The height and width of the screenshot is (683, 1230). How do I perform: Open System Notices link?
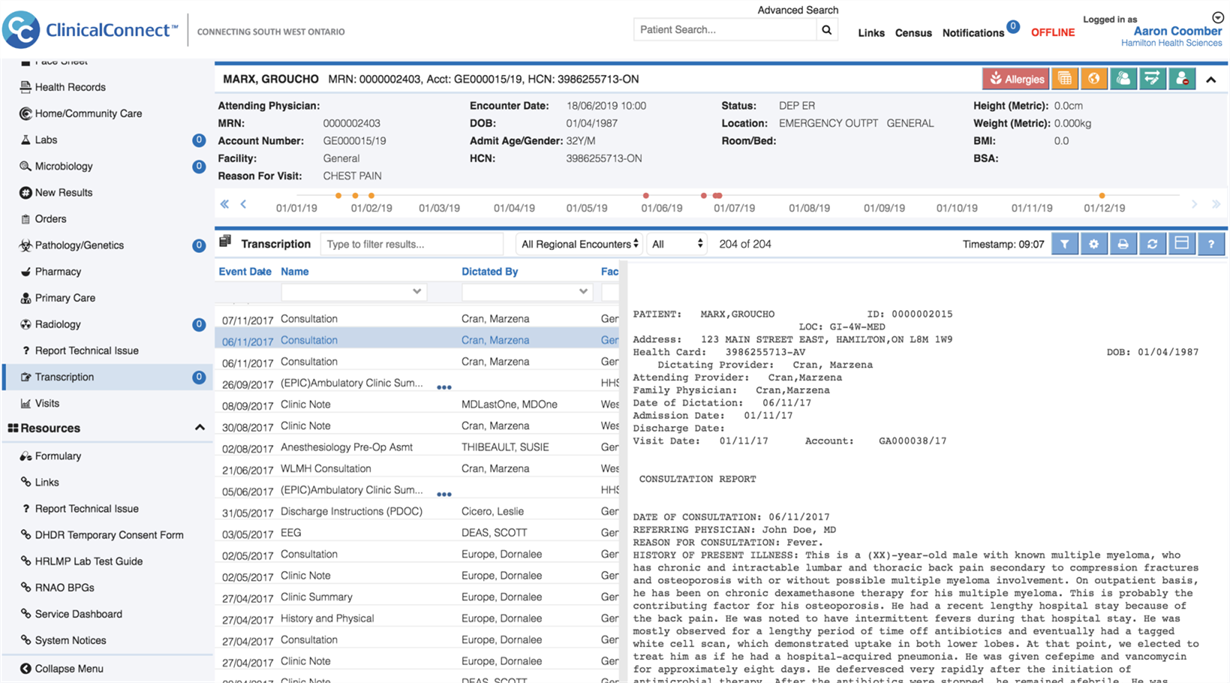70,640
